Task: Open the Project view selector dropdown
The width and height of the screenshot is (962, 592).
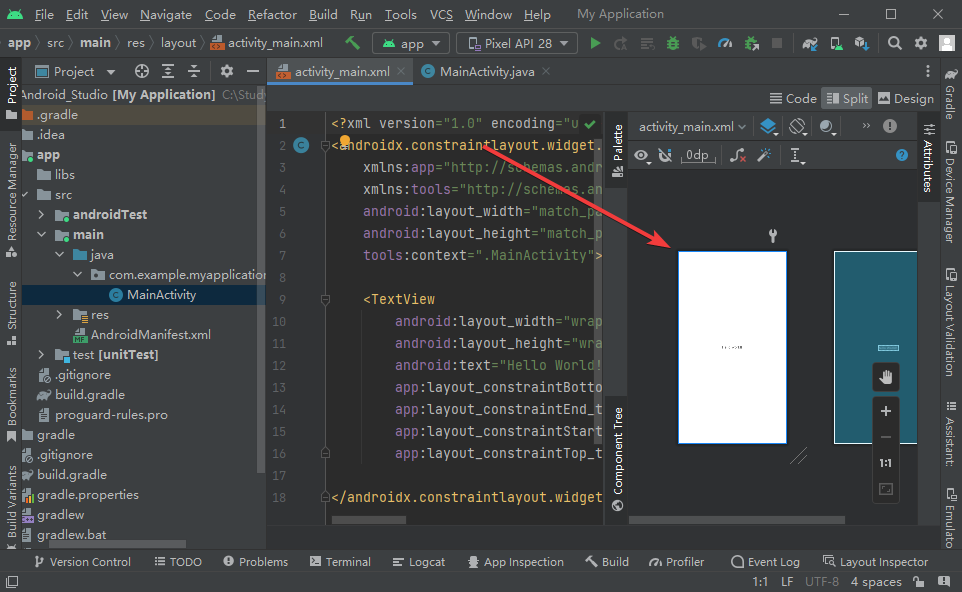Action: click(x=75, y=72)
